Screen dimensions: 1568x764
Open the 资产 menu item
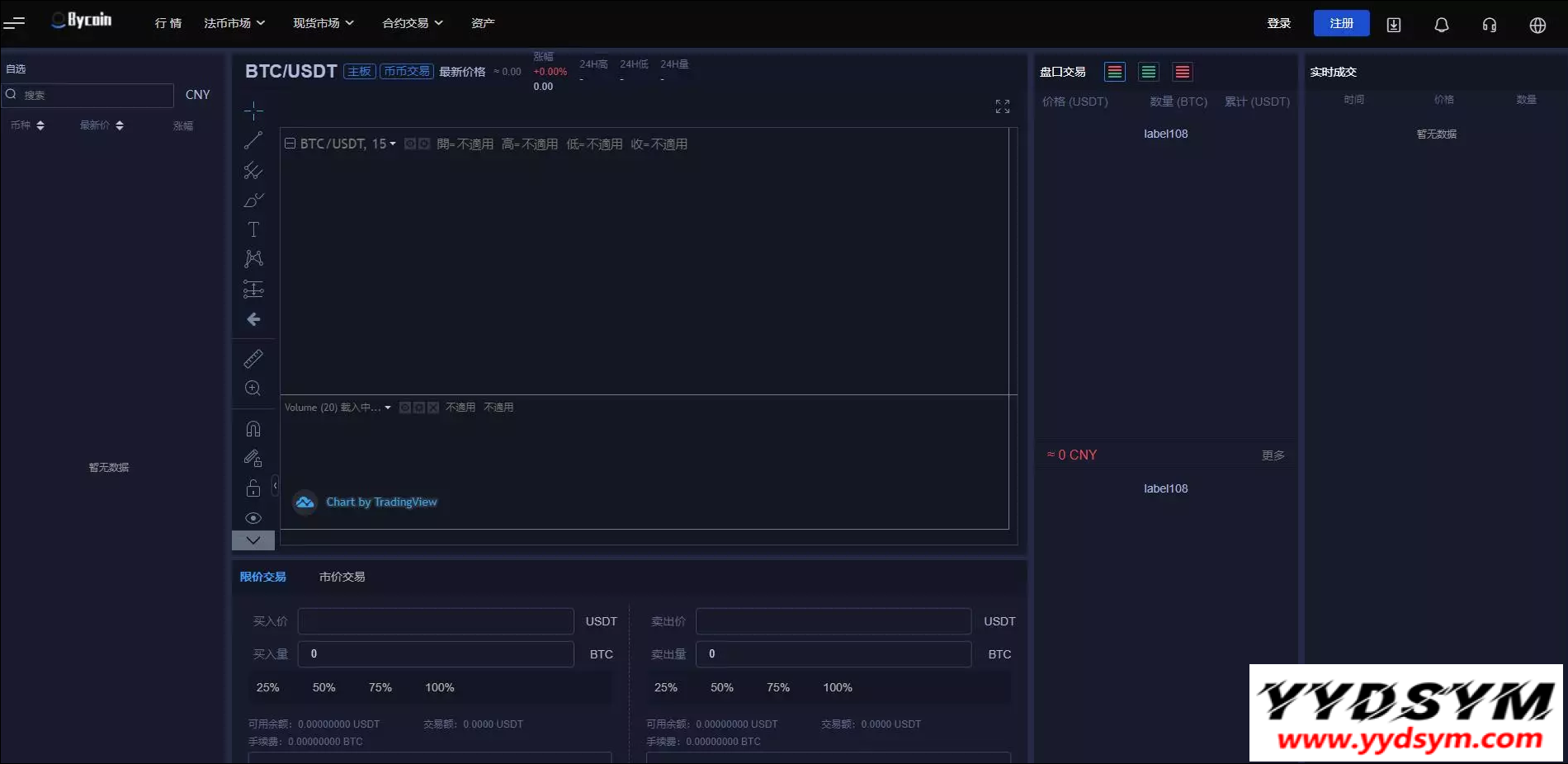[x=483, y=23]
